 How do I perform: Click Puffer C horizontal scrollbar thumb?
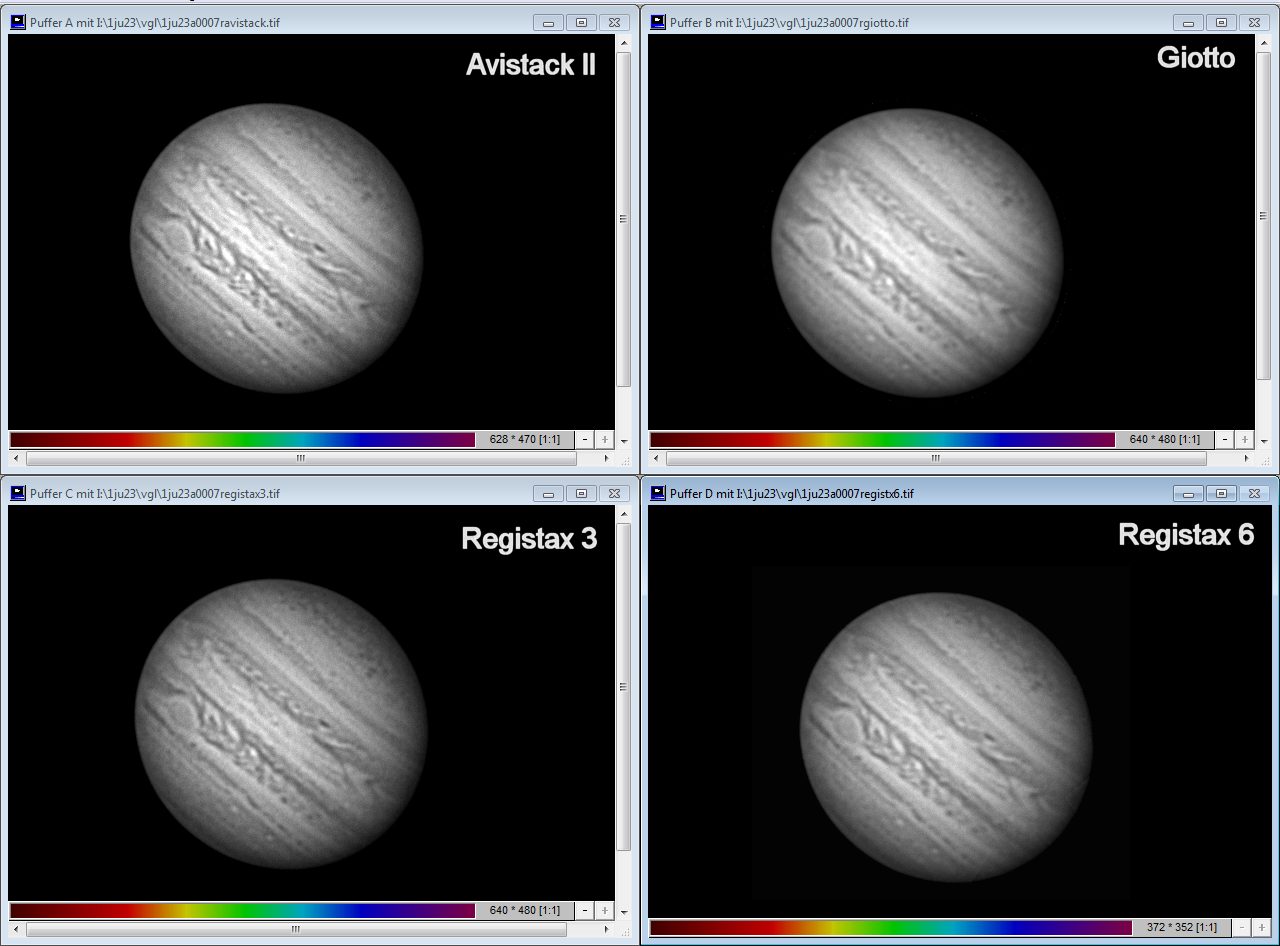[296, 929]
